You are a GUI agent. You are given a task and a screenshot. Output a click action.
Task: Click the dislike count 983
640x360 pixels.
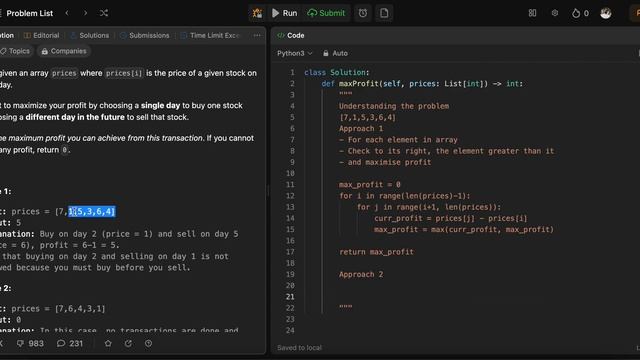(x=30, y=343)
